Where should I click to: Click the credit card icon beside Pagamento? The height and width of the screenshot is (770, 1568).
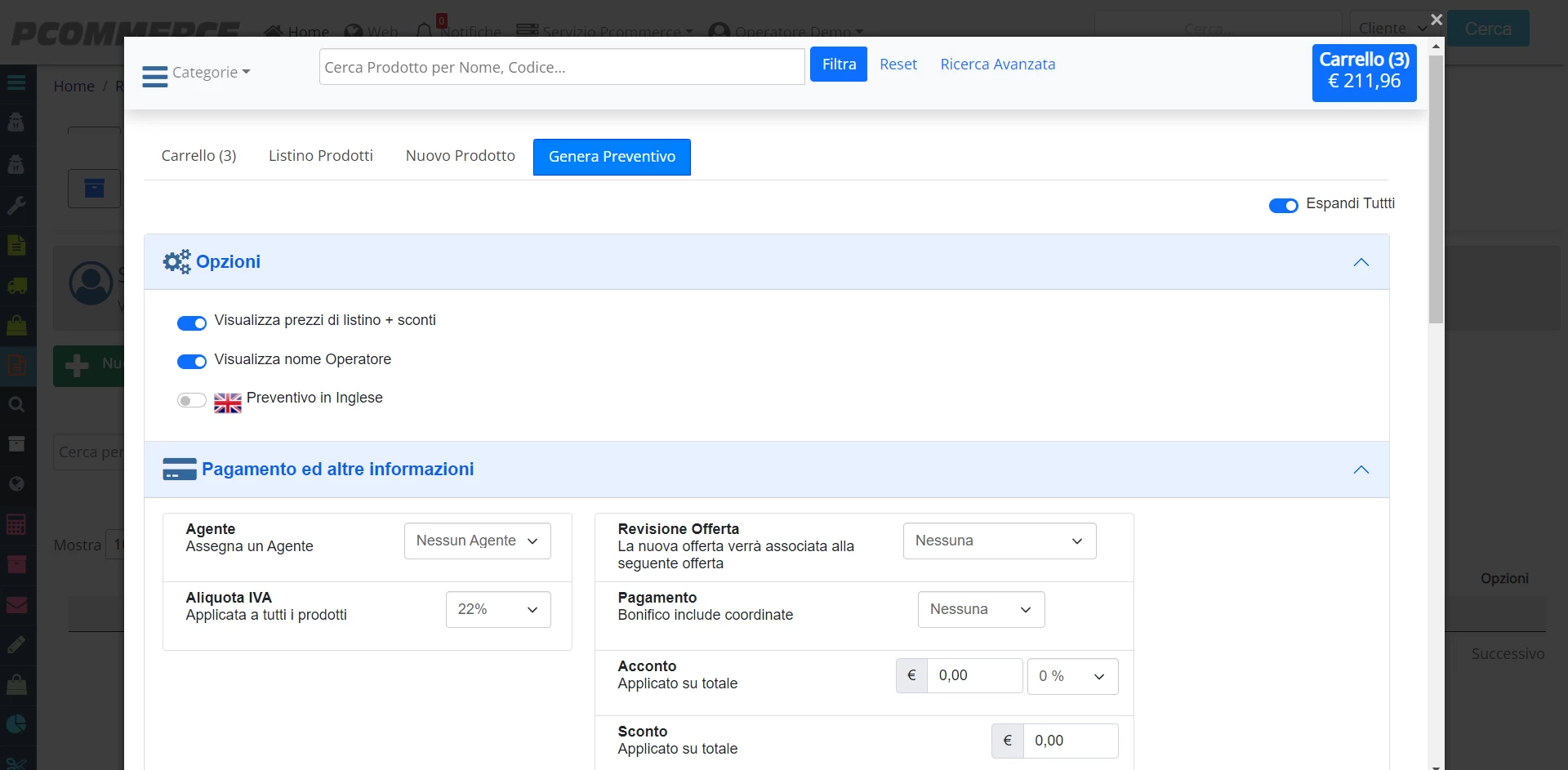pyautogui.click(x=180, y=470)
